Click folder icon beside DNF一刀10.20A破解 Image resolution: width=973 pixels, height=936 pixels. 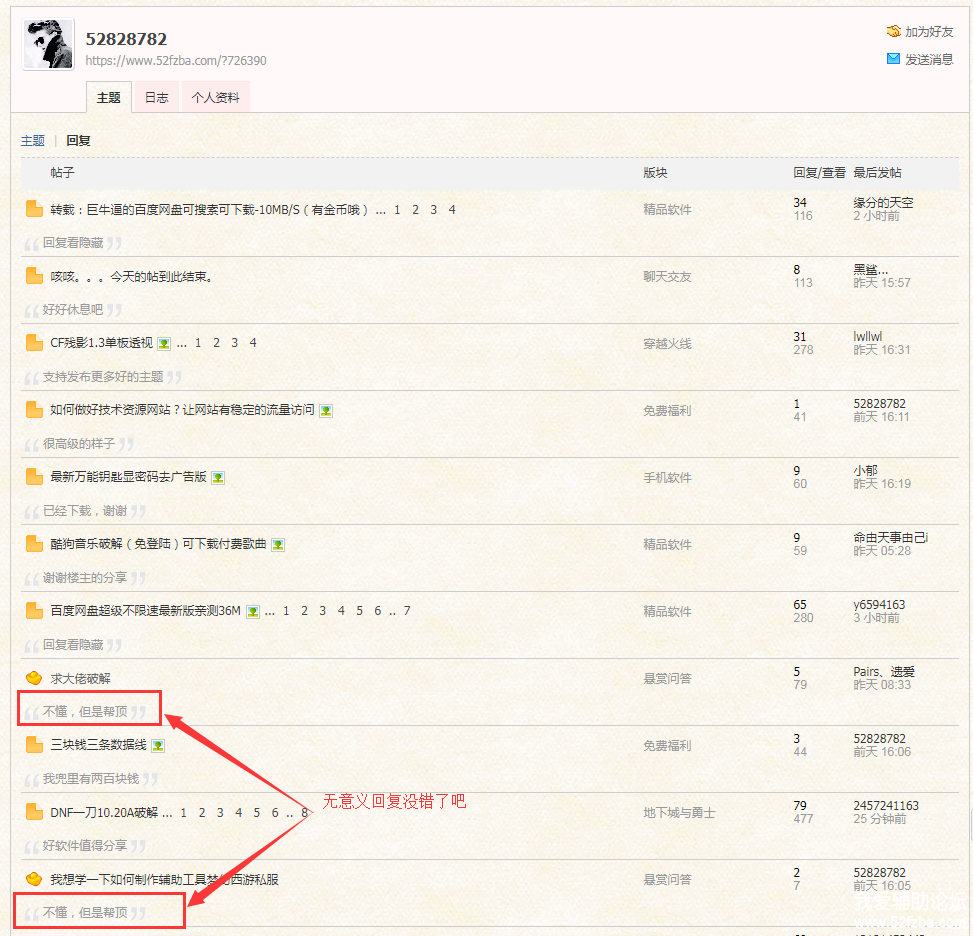tap(34, 812)
